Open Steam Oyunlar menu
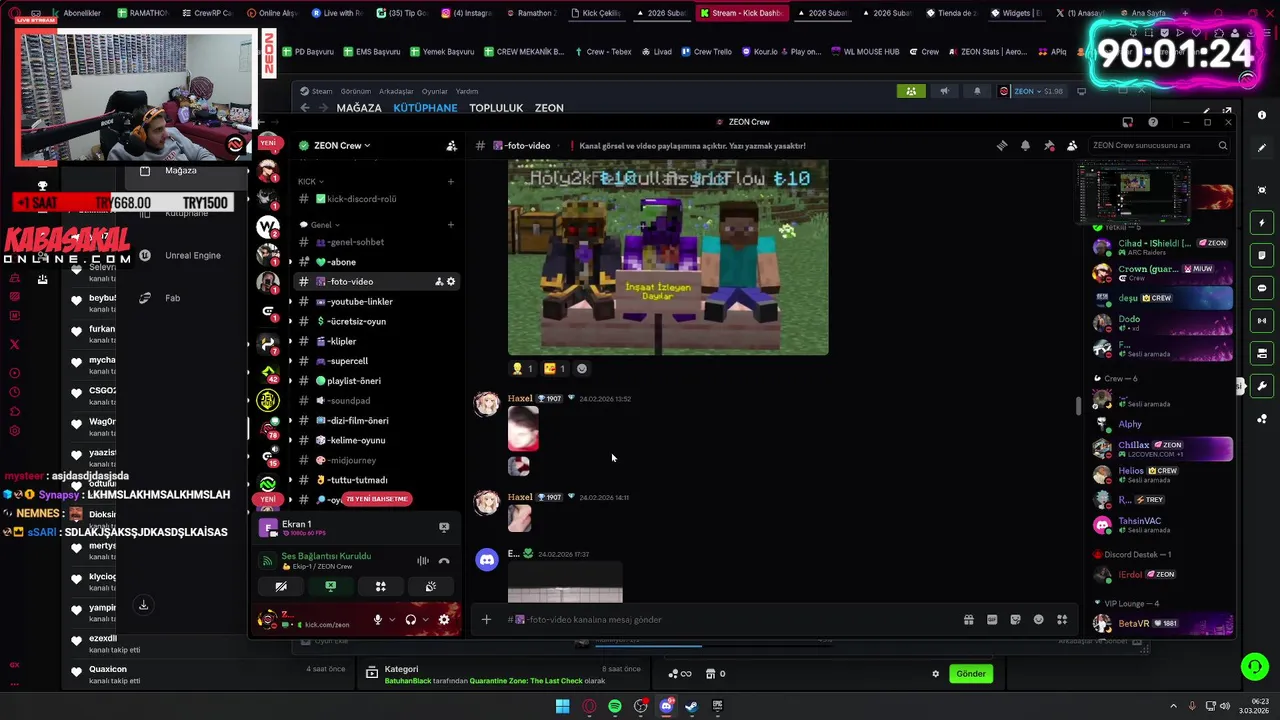Viewport: 1280px width, 720px height. [434, 91]
